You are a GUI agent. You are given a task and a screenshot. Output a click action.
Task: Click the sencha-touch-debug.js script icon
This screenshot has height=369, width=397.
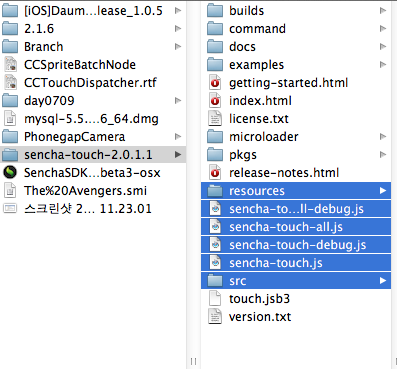(x=215, y=245)
